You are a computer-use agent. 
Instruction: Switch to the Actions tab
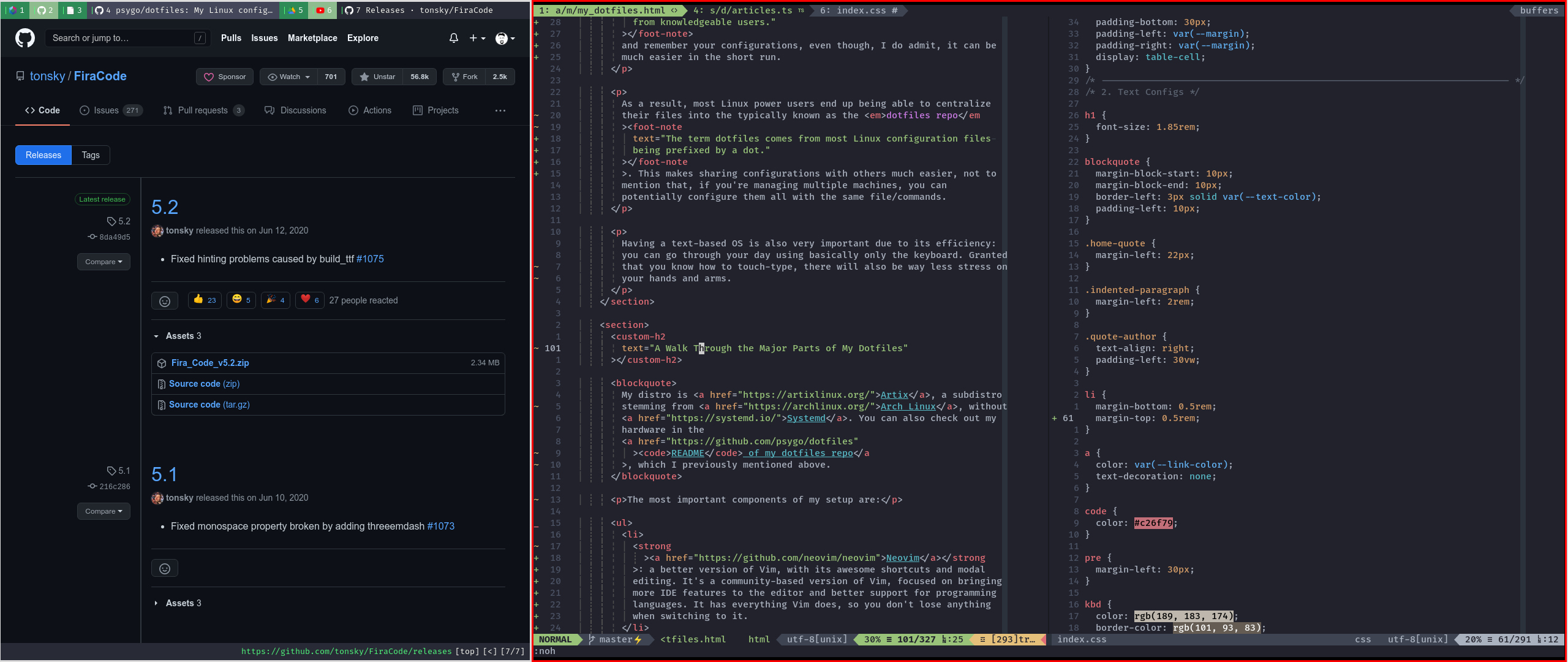click(370, 110)
